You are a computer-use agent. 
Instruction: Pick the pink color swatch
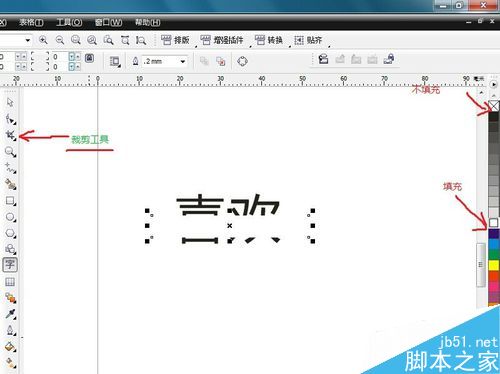[x=494, y=286]
